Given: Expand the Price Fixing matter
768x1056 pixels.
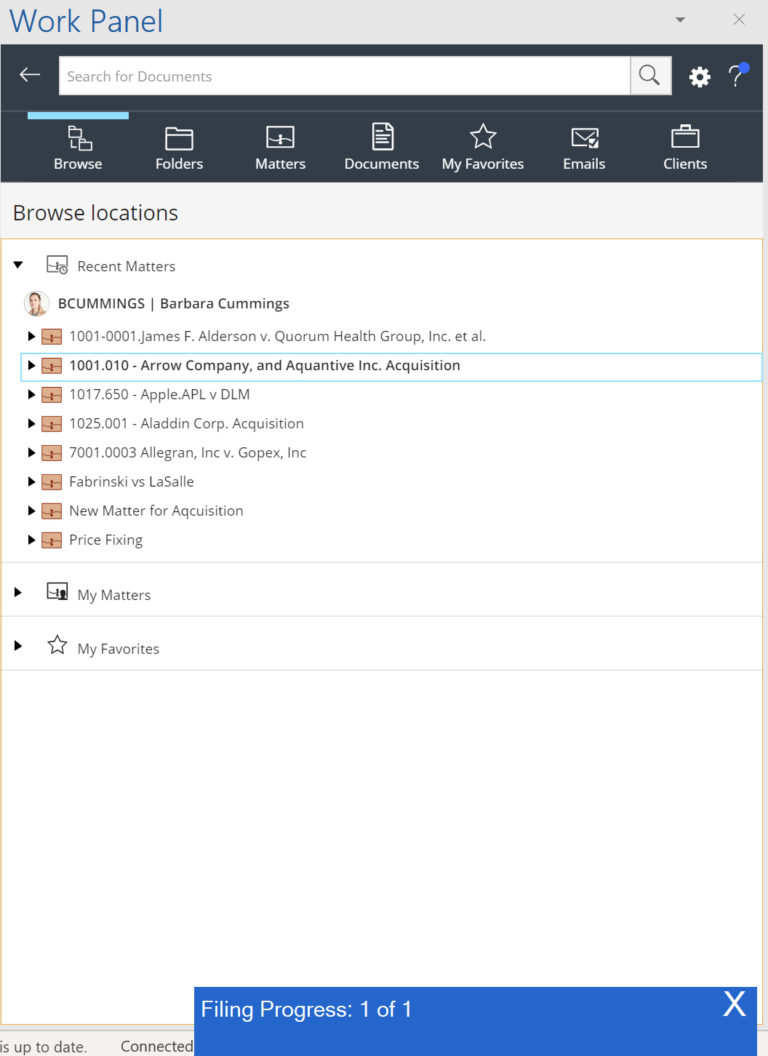Looking at the screenshot, I should click(30, 540).
